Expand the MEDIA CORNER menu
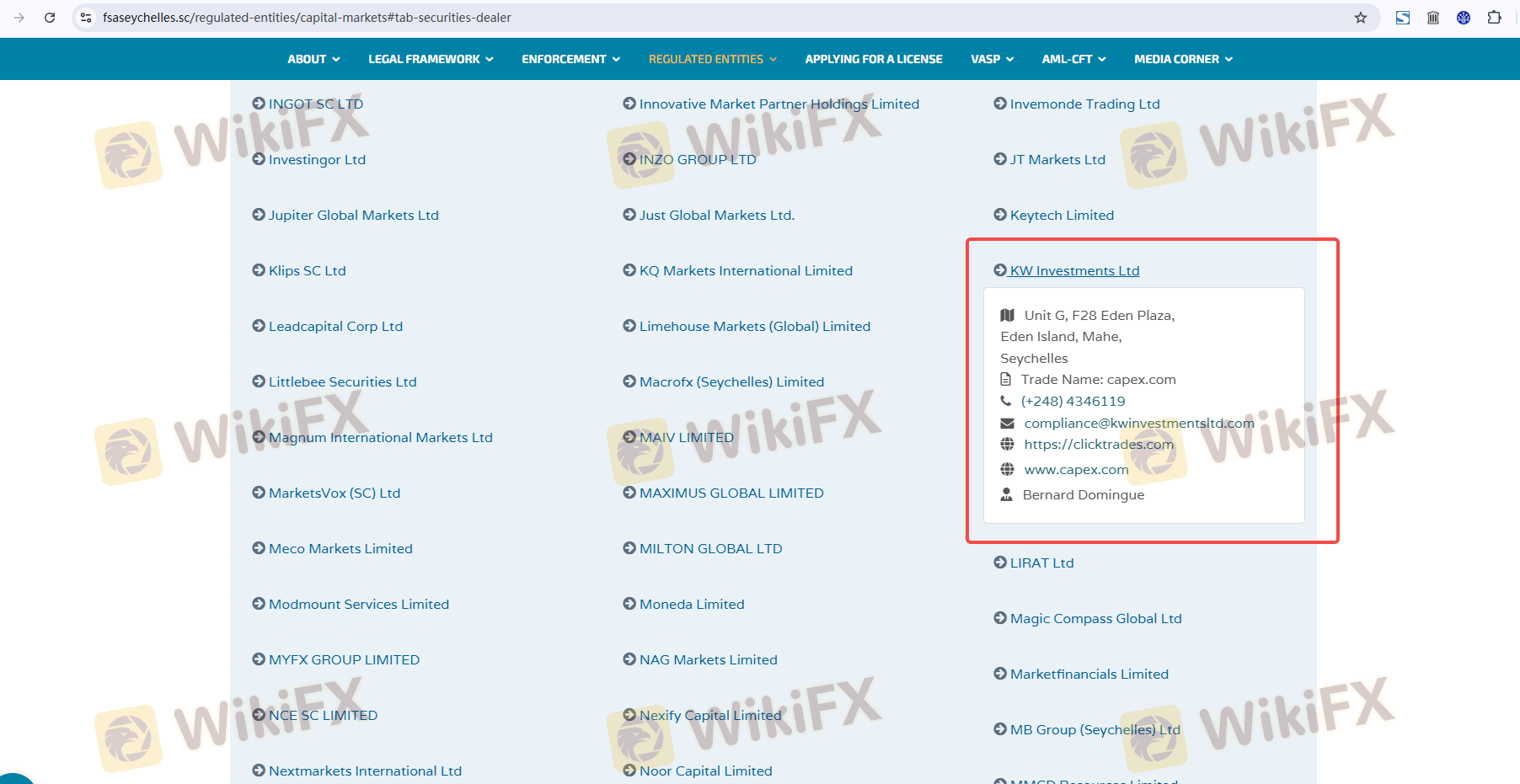The width and height of the screenshot is (1520, 784). [1183, 59]
